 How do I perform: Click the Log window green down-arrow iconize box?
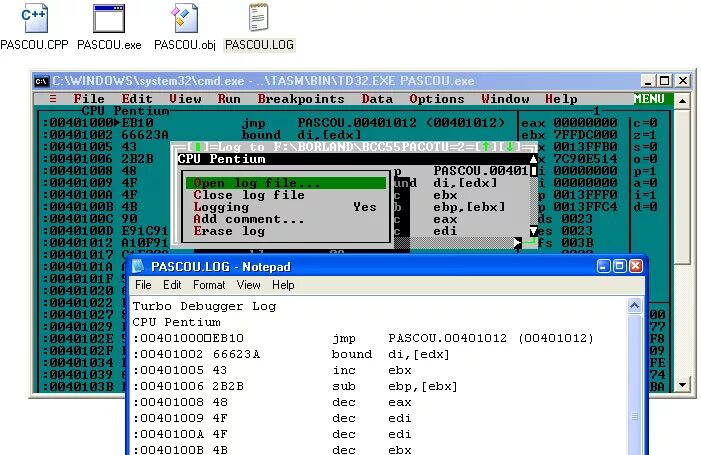pyautogui.click(x=510, y=147)
